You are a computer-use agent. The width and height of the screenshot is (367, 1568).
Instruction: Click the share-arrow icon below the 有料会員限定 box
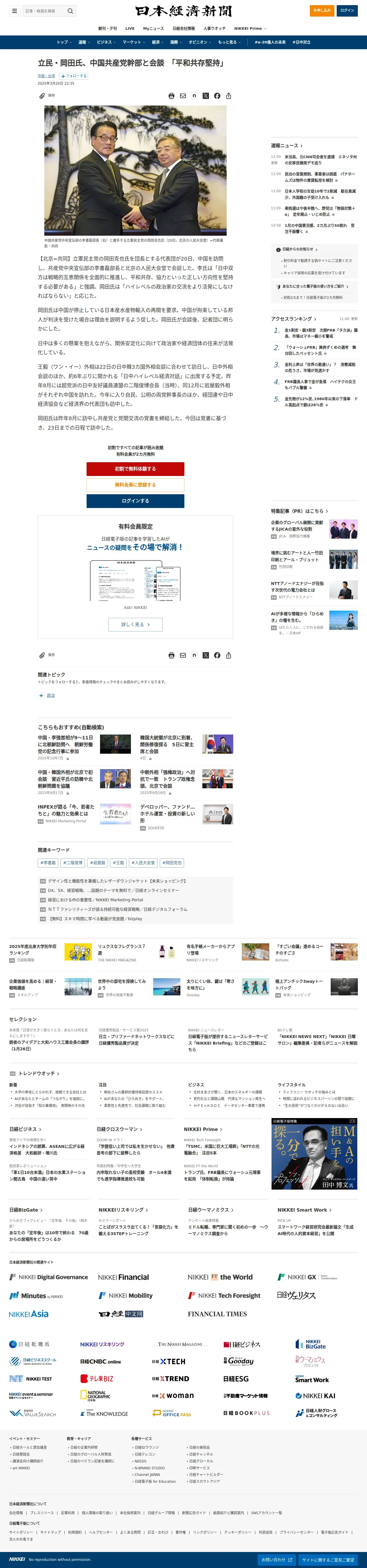tap(229, 656)
